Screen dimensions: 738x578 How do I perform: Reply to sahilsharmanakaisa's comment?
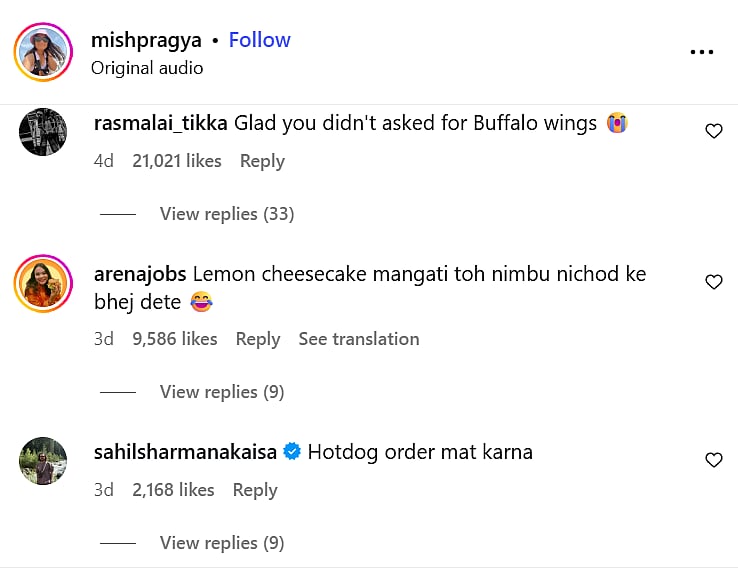tap(254, 490)
